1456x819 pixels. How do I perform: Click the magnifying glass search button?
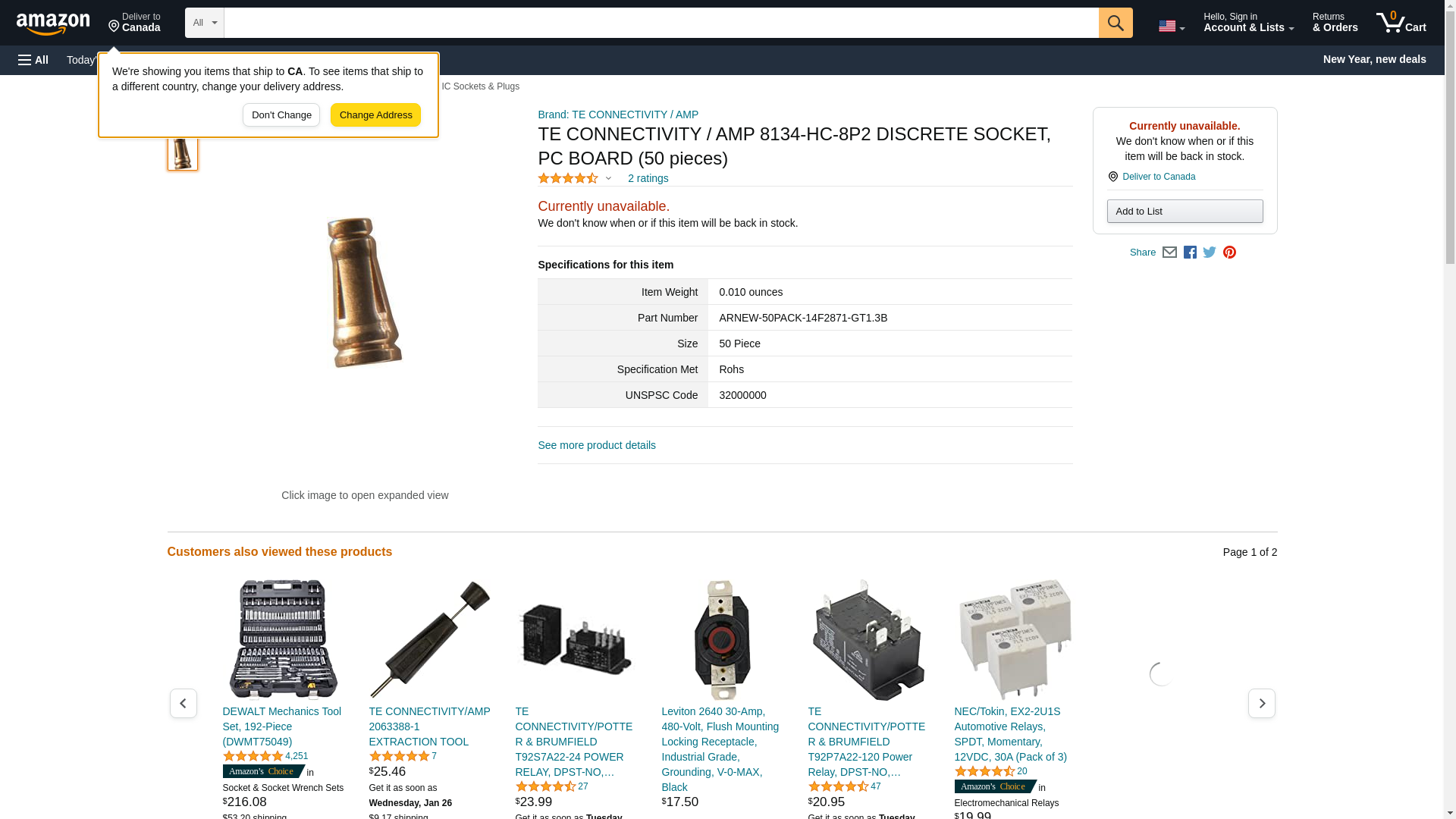[1115, 23]
